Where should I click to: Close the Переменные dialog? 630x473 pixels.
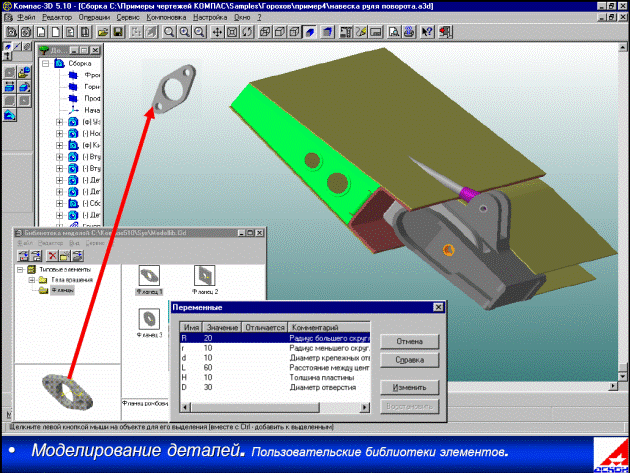pyautogui.click(x=438, y=307)
